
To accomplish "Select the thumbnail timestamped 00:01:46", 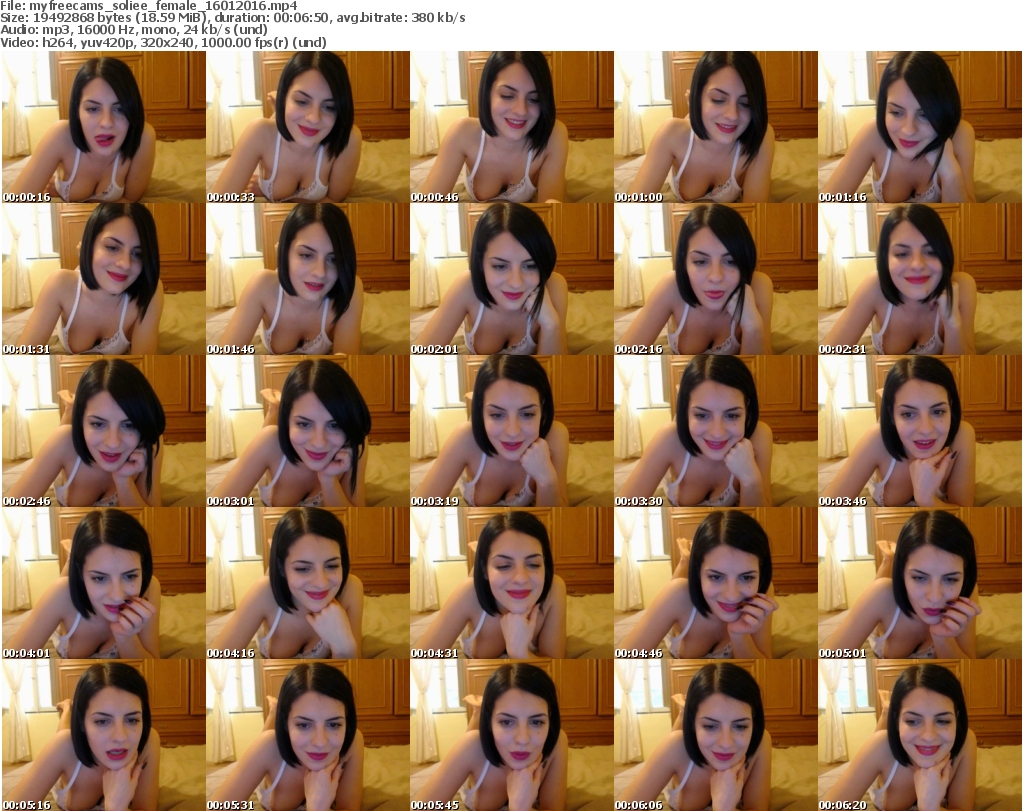I will point(308,279).
